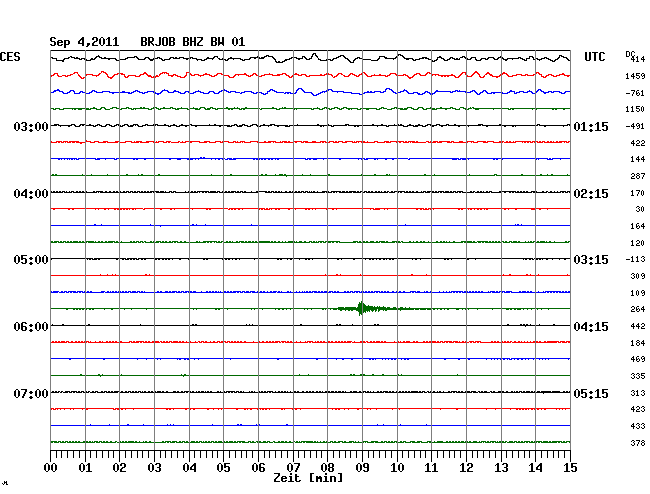Click the "05" minute label on time axis
Screen dimensions: 650x494
[223, 468]
